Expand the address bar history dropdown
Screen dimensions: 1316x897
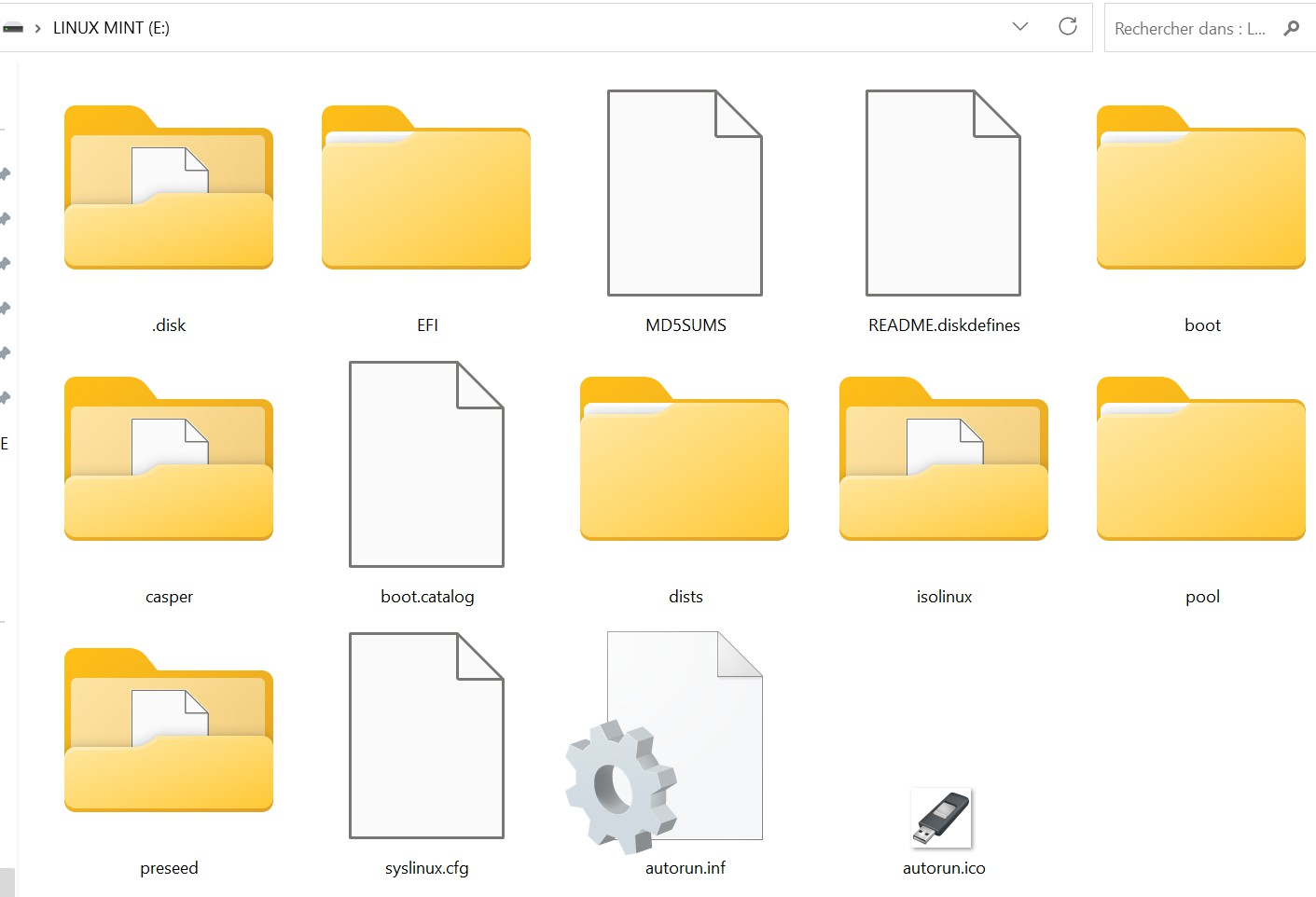[x=1020, y=26]
